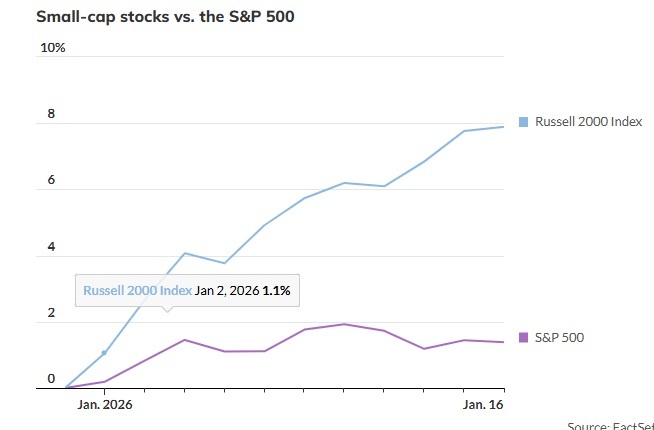
Task: Click the 8 y-axis label
Action: [51, 114]
